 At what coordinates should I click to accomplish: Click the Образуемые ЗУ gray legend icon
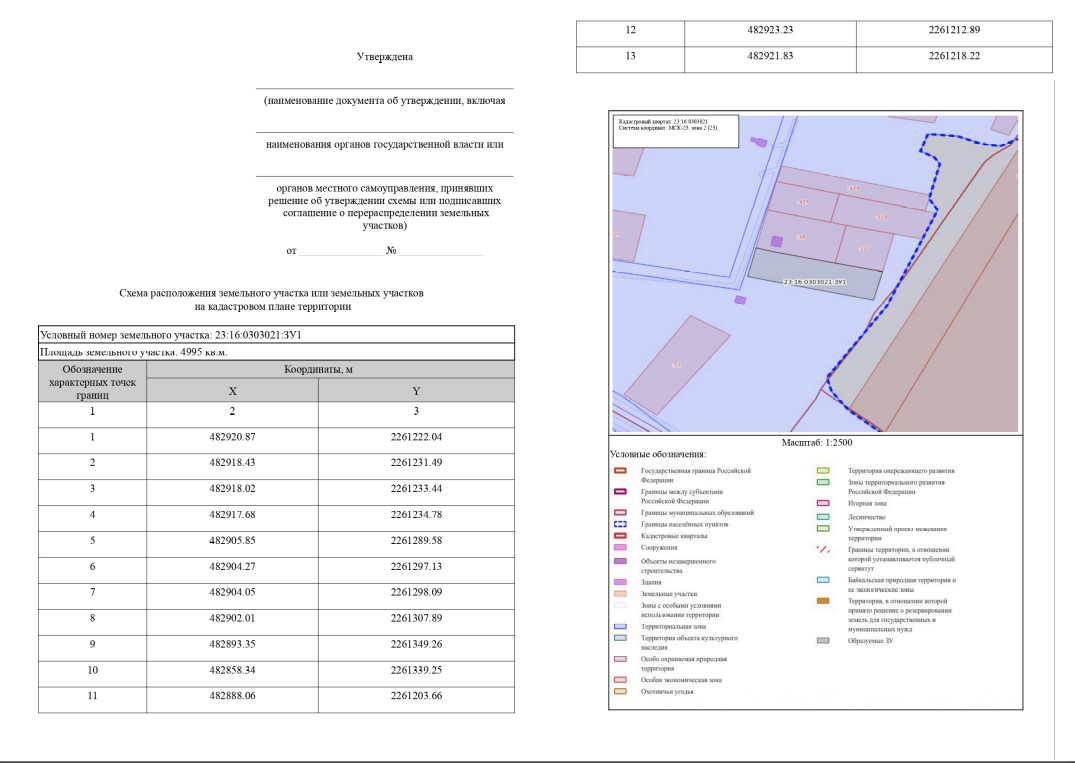tap(823, 641)
